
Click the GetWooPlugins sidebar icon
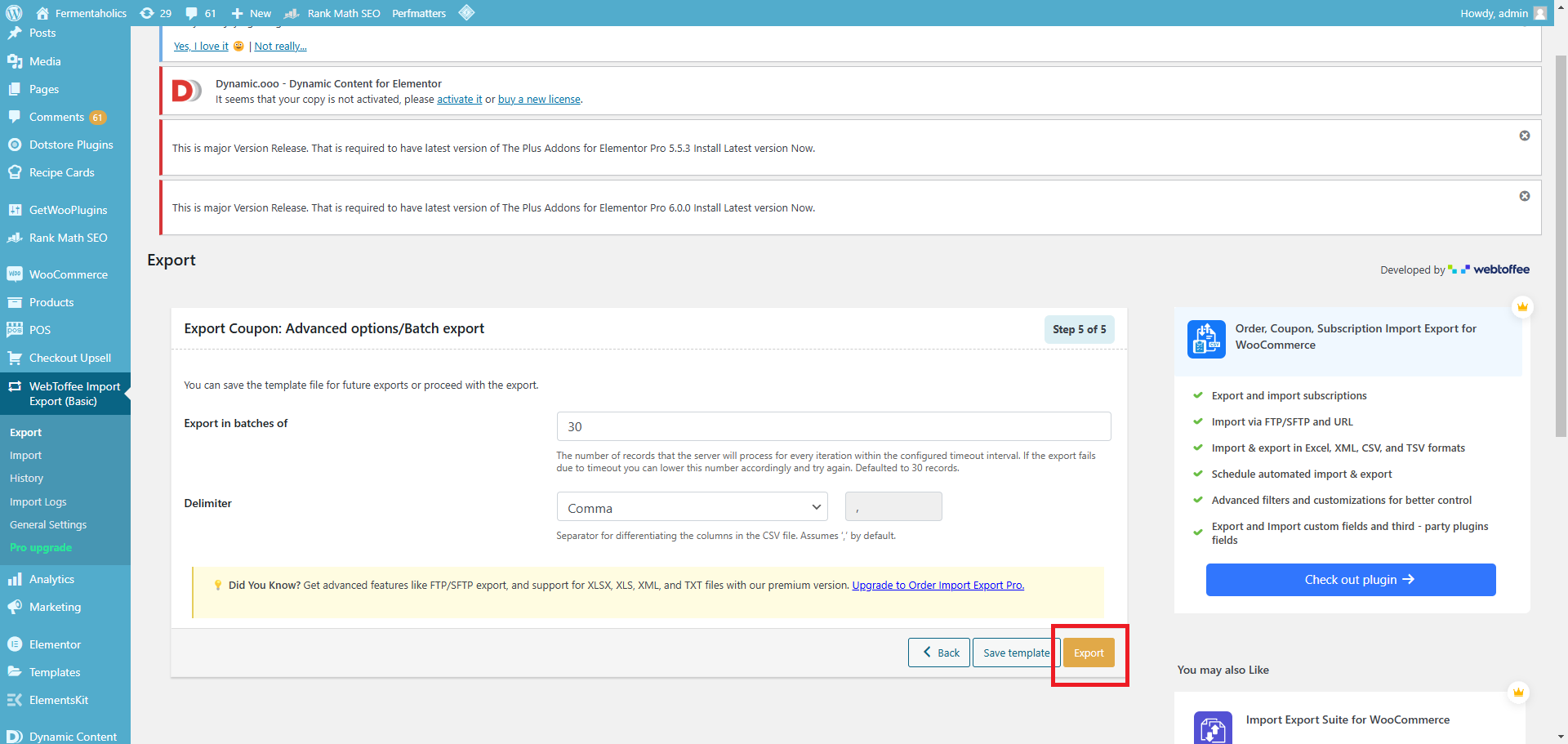tap(15, 210)
